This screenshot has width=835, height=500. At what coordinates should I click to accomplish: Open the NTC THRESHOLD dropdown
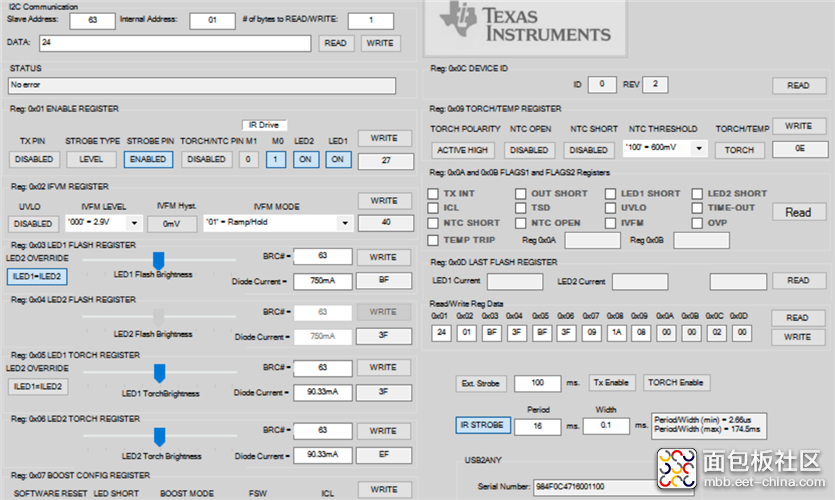[665, 148]
